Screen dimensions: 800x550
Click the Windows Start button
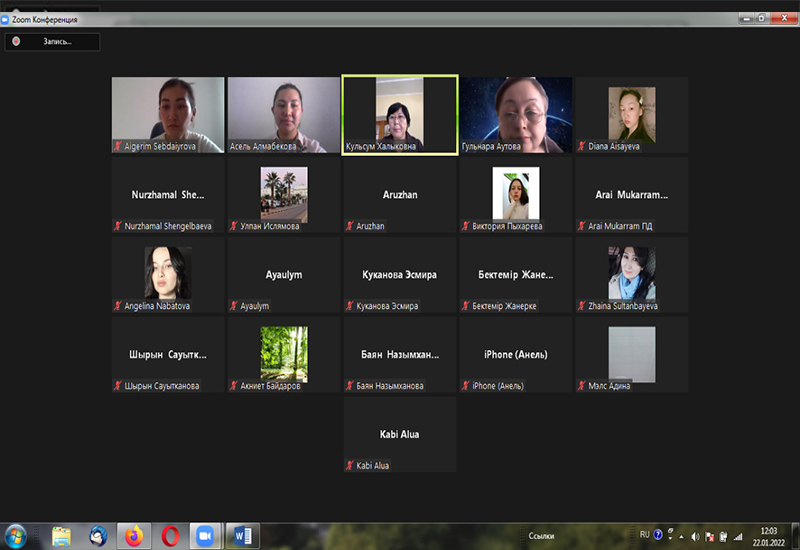click(x=18, y=536)
